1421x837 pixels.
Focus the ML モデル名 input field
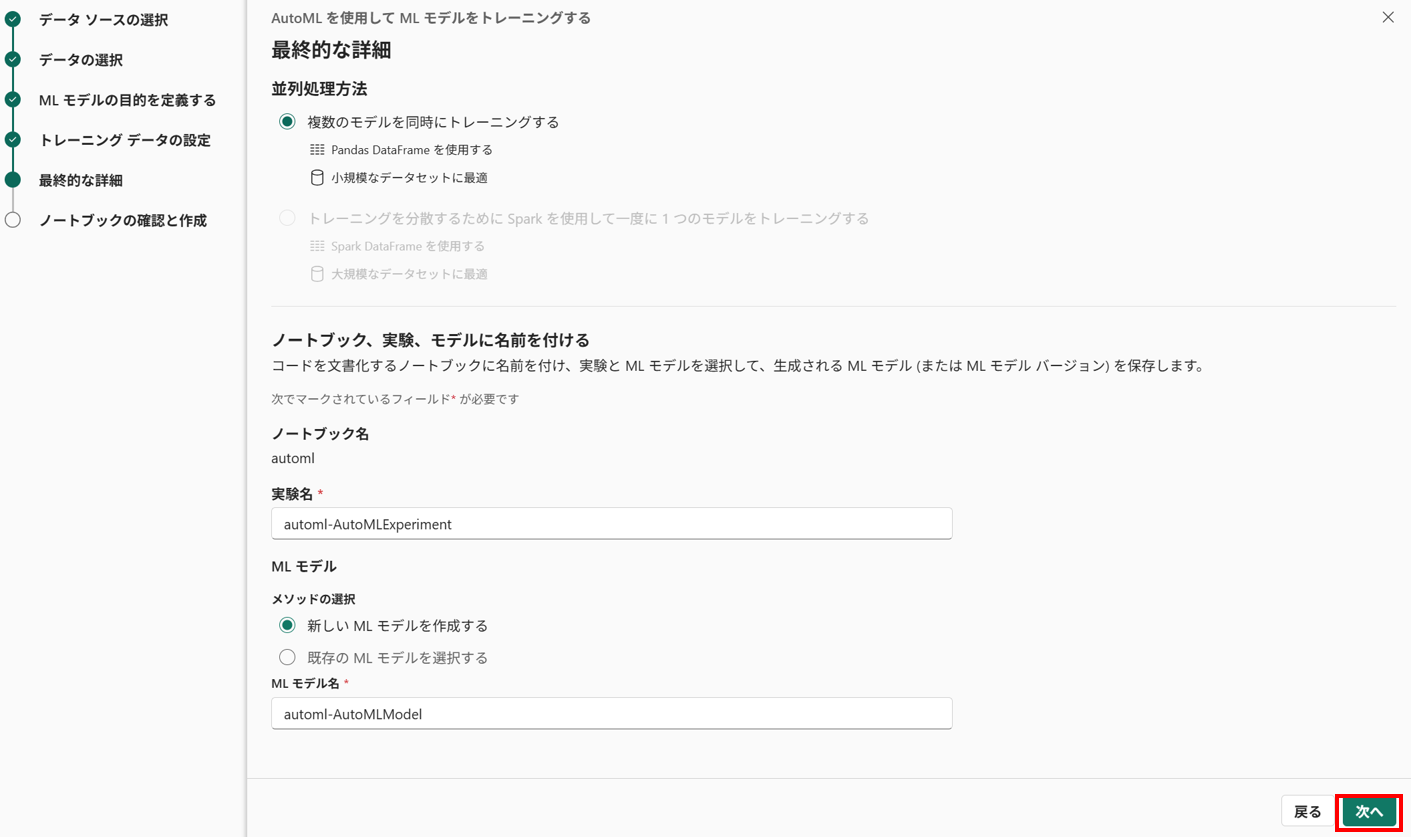612,713
